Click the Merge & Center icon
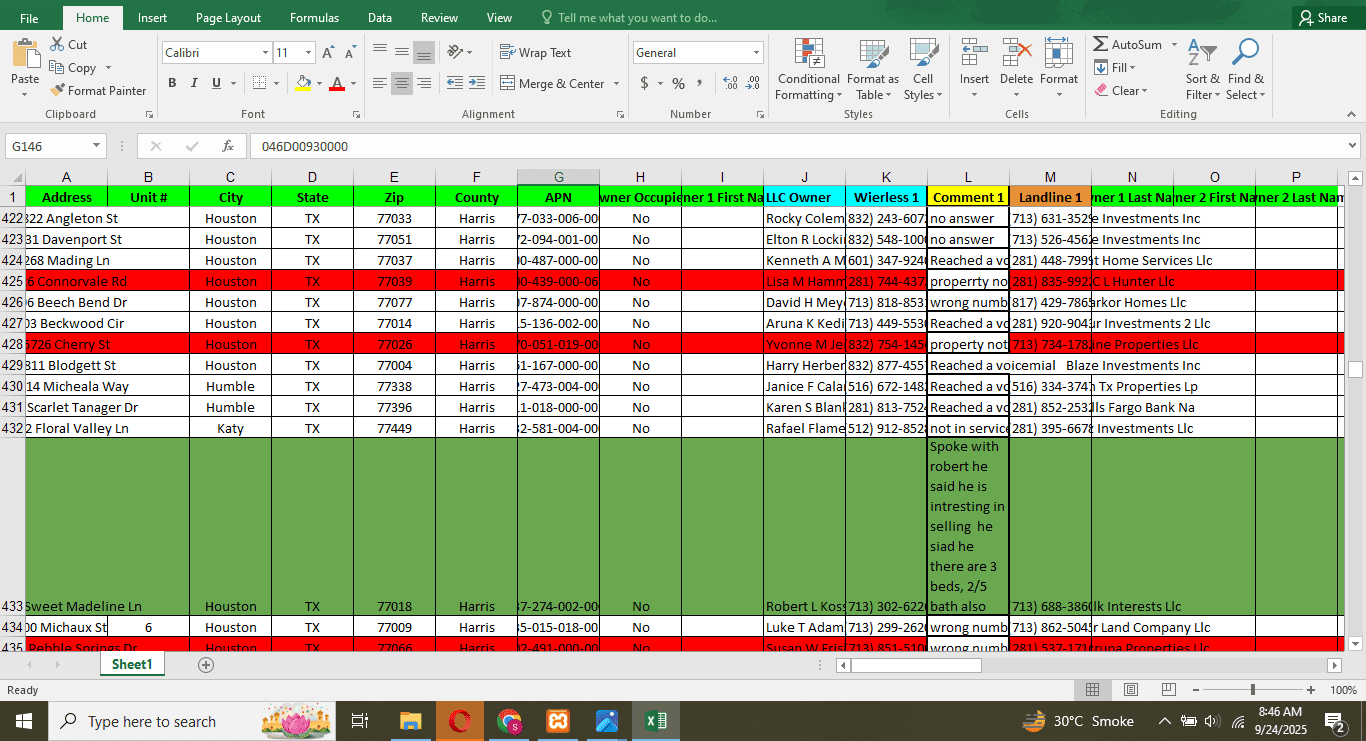Image resolution: width=1366 pixels, height=741 pixels. pyautogui.click(x=508, y=84)
